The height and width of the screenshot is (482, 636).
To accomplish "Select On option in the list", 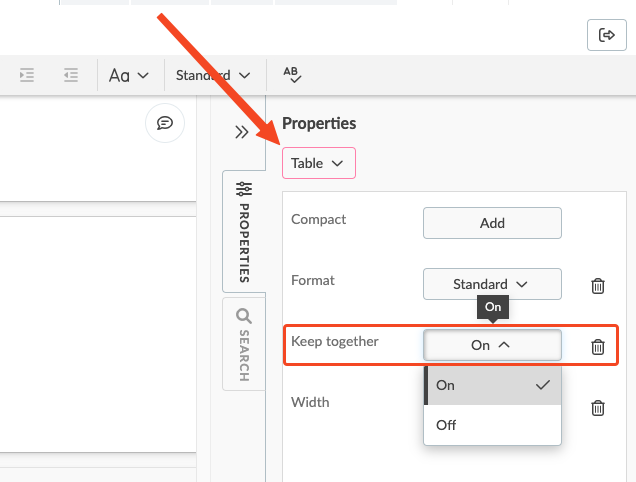I will (x=492, y=385).
